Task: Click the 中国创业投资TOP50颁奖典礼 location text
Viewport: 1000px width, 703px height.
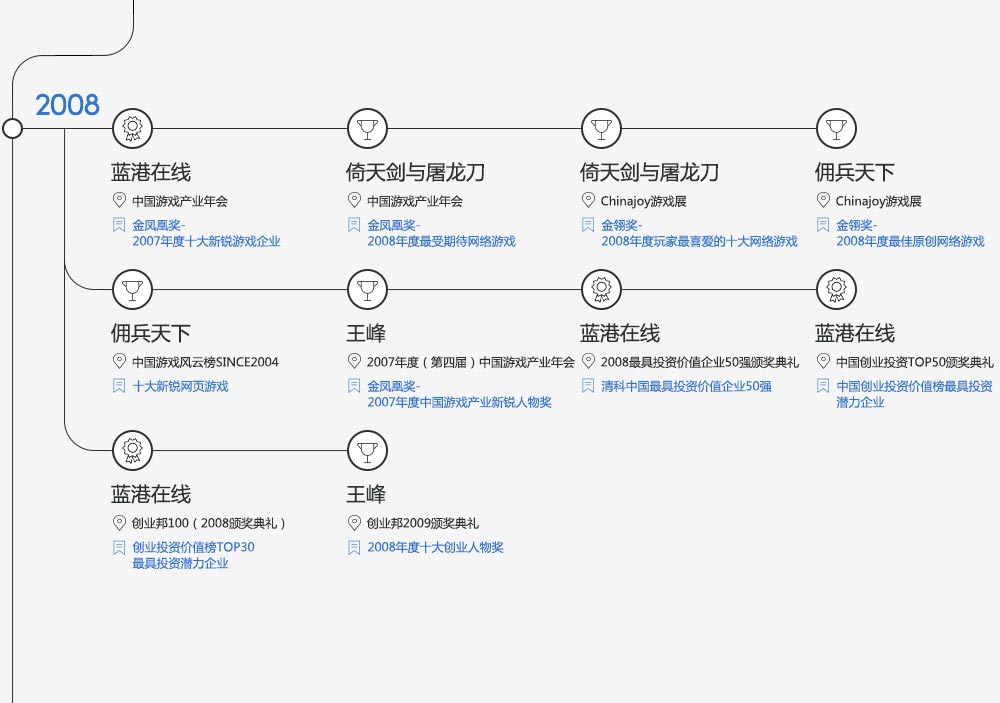Action: (915, 362)
